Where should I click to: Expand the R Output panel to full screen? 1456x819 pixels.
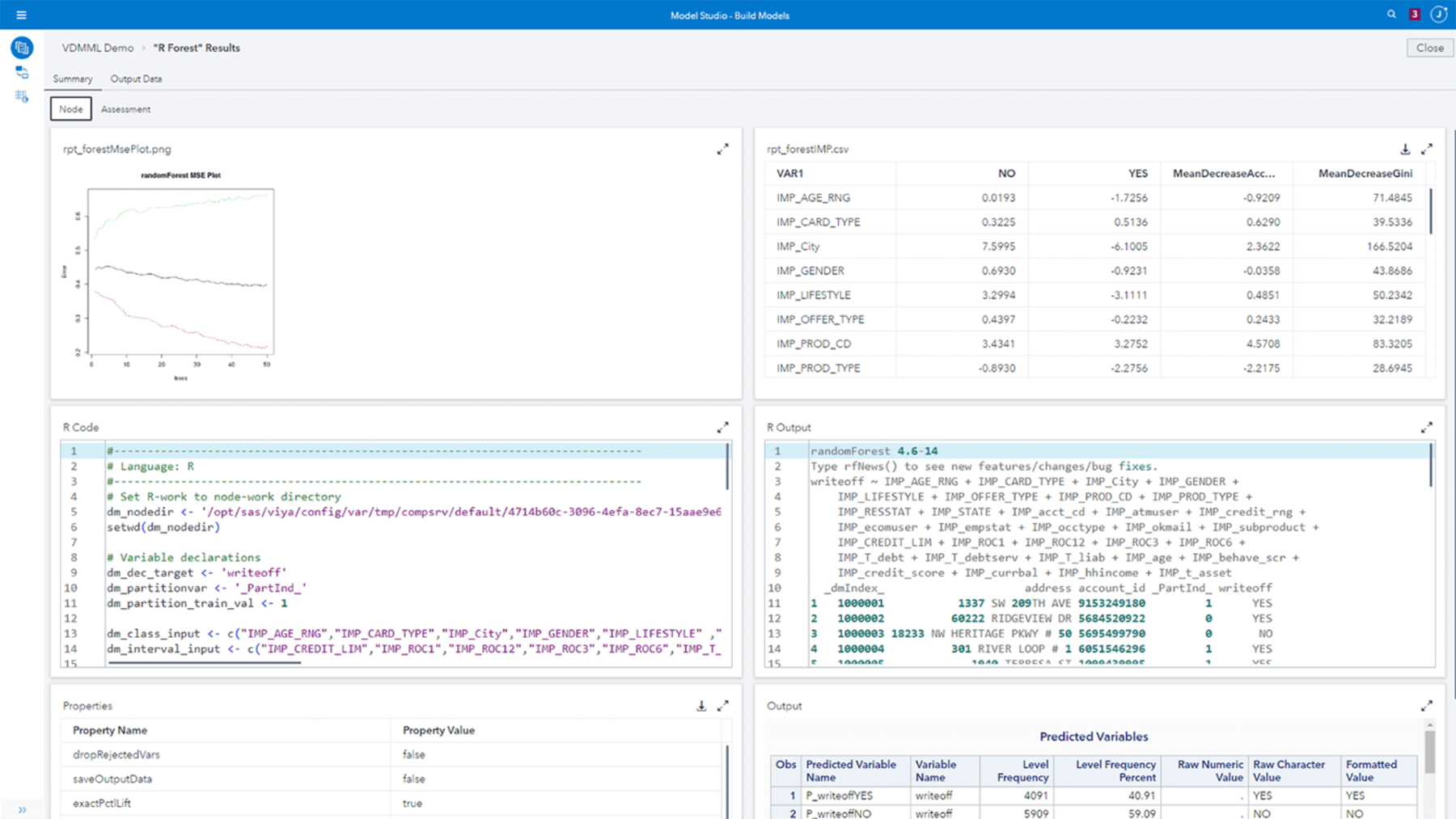(x=1427, y=427)
